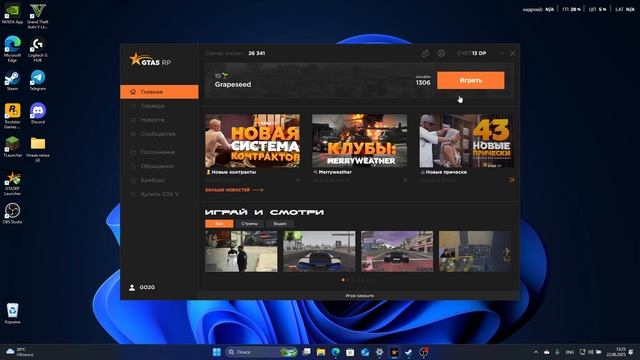
Task: Follow the Больше новостей link
Action: click(234, 190)
